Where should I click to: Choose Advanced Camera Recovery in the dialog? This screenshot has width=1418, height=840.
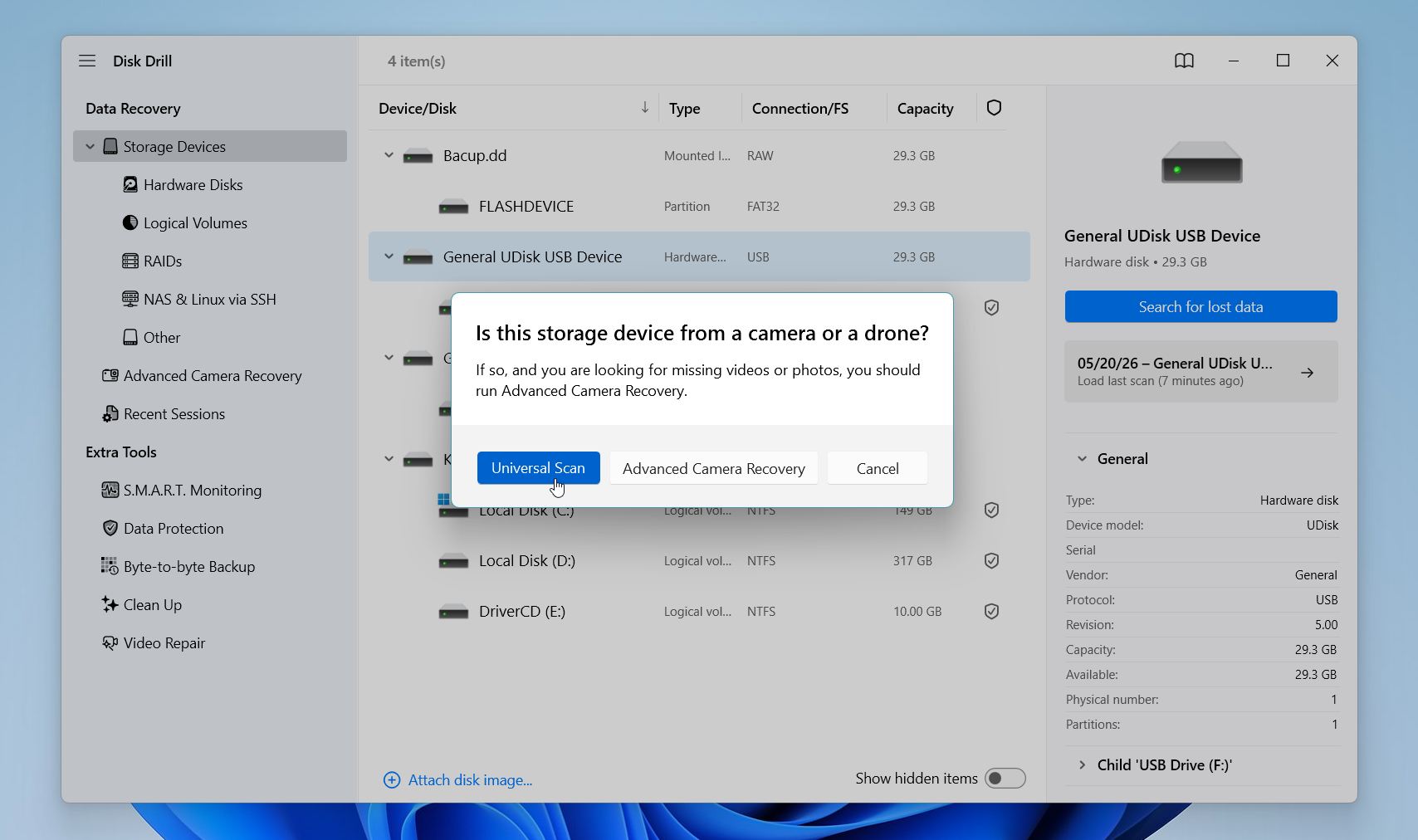pyautogui.click(x=713, y=467)
